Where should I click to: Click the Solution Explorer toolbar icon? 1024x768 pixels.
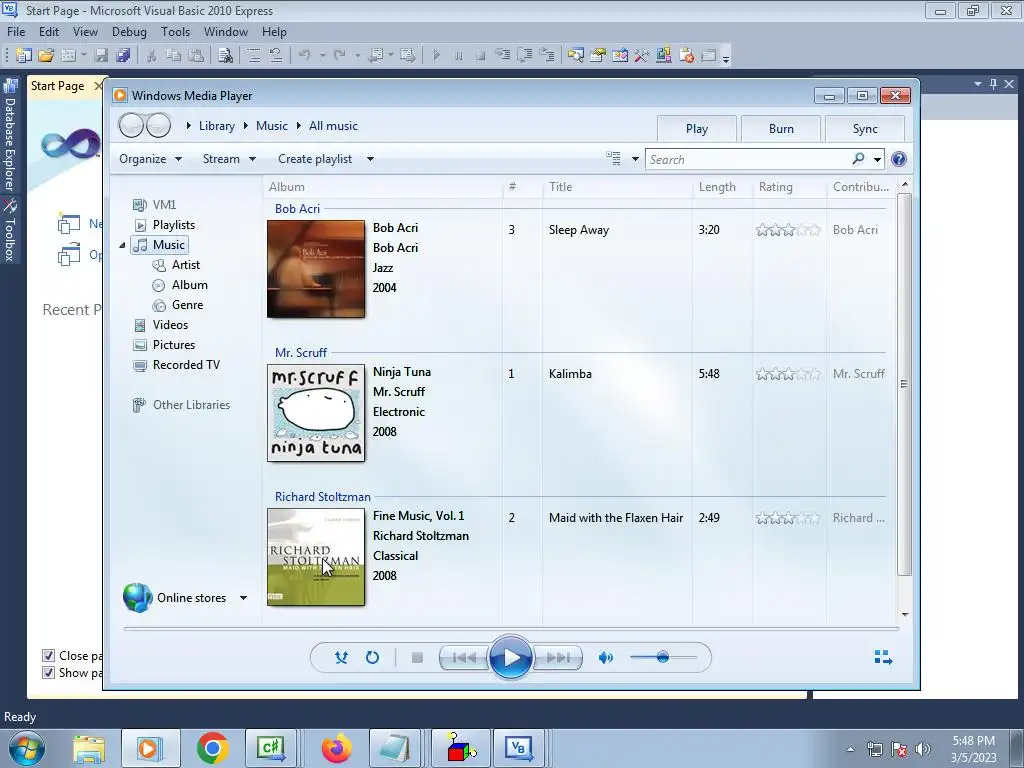[x=575, y=56]
